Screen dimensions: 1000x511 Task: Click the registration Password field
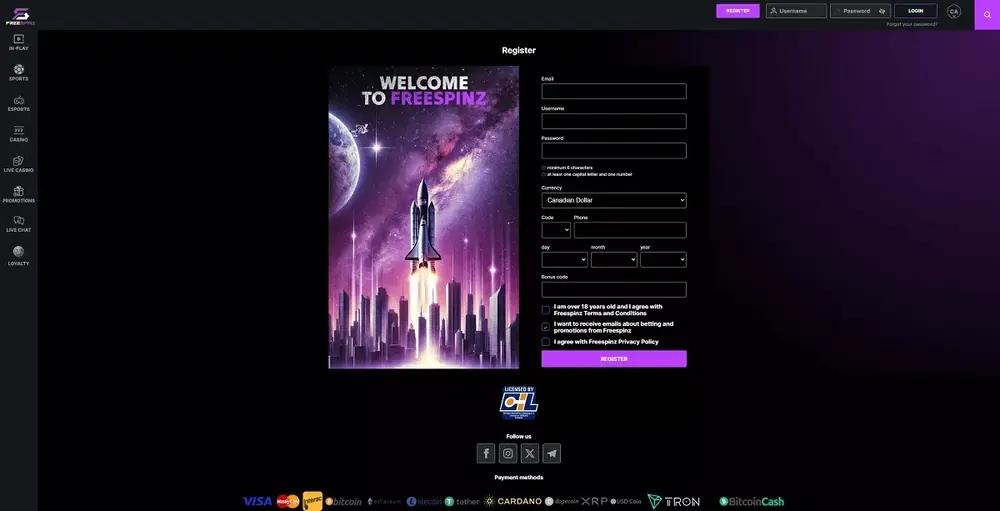pos(614,151)
